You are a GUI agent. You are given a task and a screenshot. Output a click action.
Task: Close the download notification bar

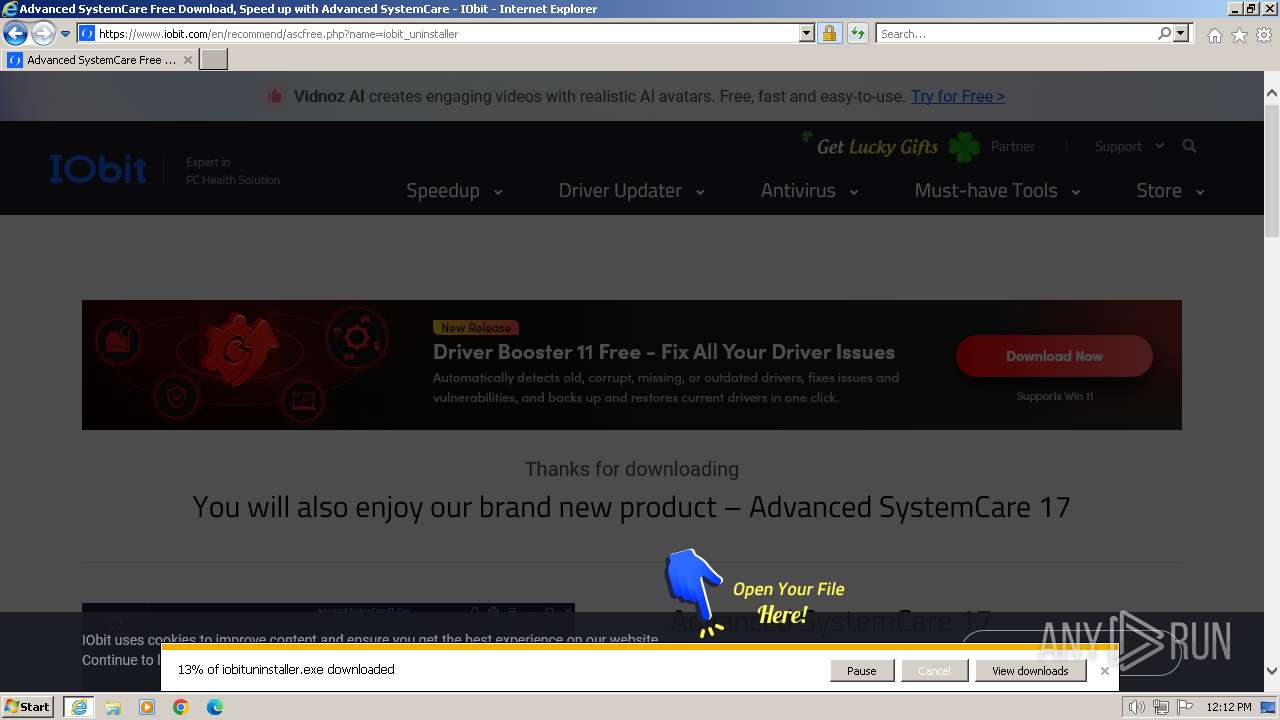1104,671
